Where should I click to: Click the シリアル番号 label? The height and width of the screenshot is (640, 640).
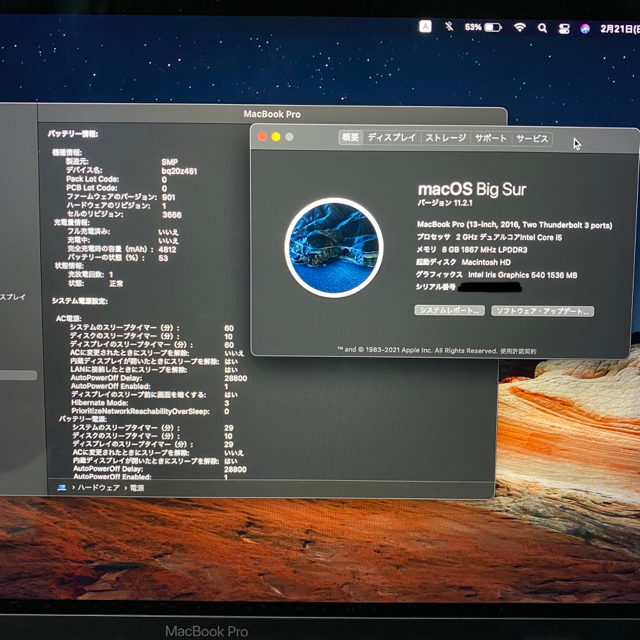(436, 287)
